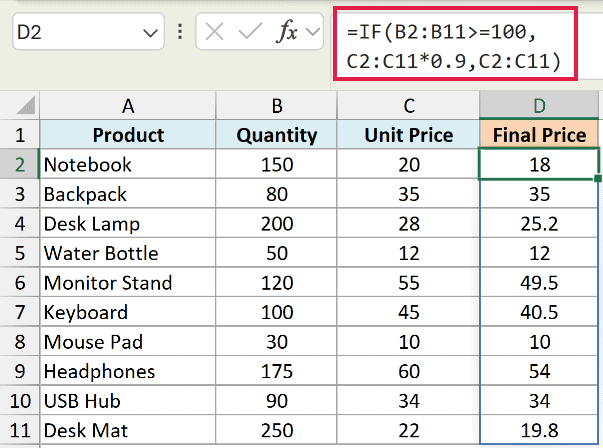Select column A header
Screen dimensions: 603x448
128,105
